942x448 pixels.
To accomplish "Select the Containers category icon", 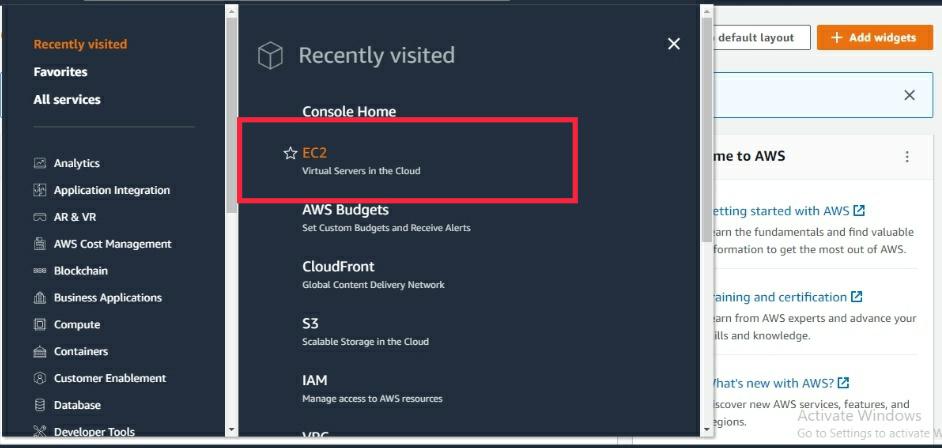I will [40, 351].
